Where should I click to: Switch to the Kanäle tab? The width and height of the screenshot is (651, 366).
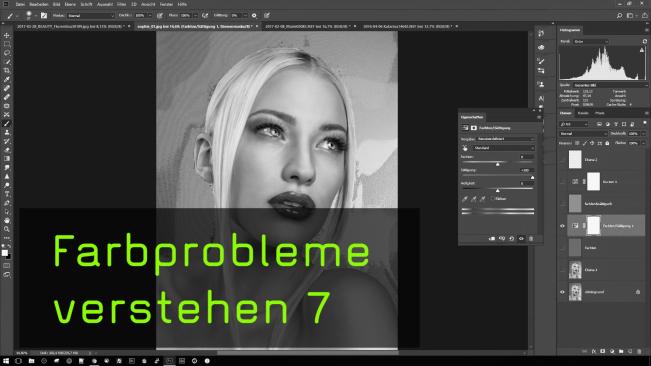(x=583, y=113)
